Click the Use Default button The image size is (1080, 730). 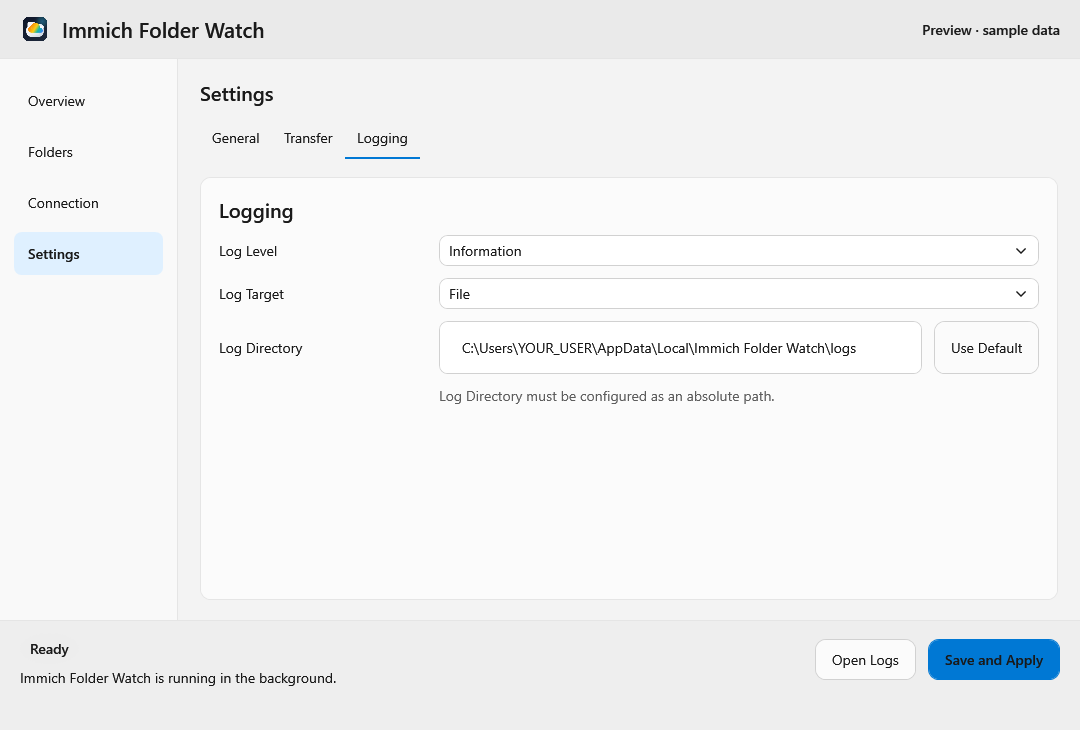[x=986, y=348]
